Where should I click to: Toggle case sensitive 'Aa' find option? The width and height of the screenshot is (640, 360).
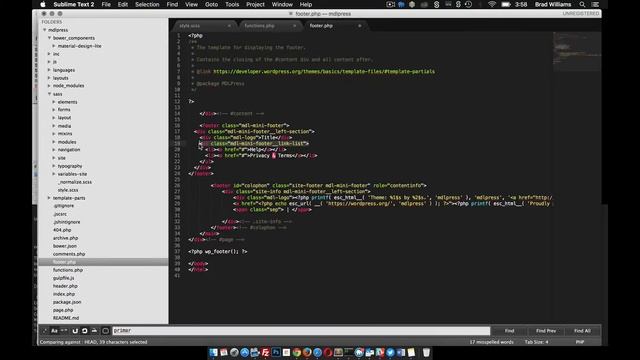click(54, 331)
